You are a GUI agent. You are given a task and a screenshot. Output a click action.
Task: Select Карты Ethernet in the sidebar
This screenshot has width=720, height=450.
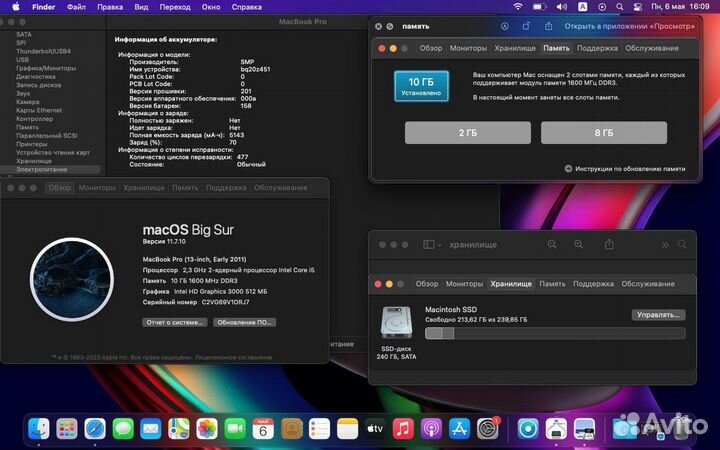pos(39,110)
